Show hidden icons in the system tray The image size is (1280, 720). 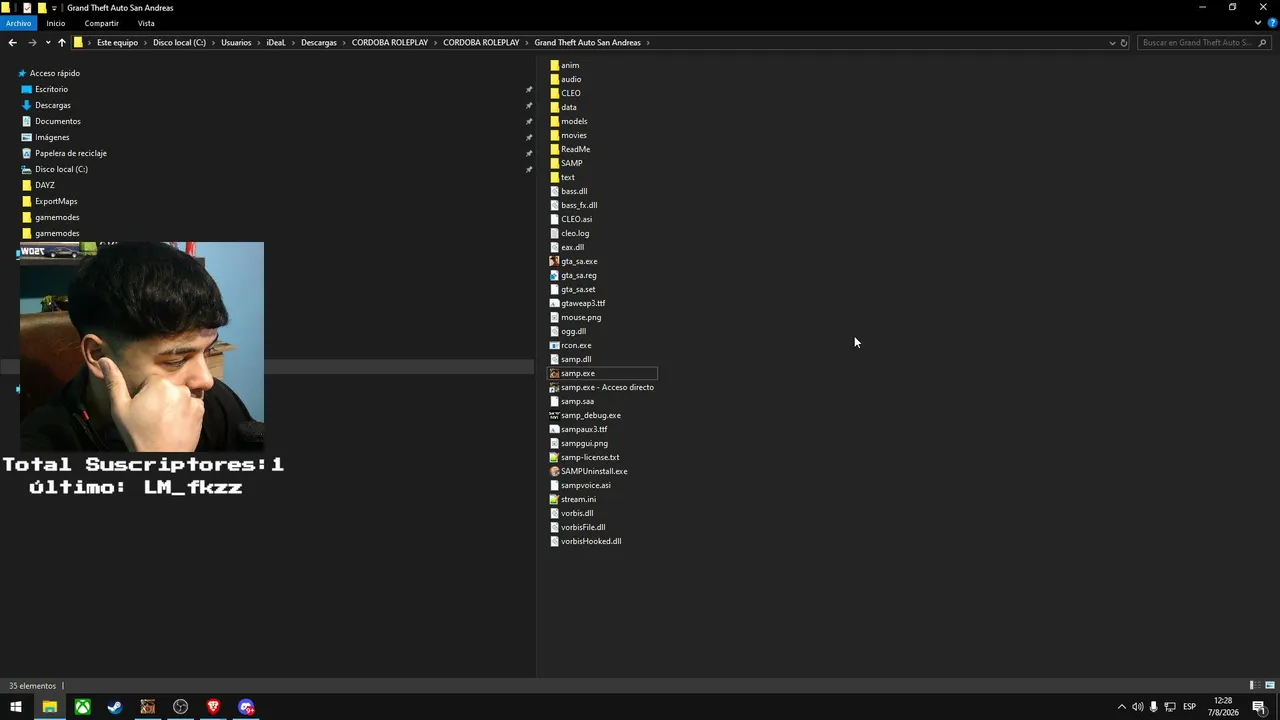click(1121, 707)
